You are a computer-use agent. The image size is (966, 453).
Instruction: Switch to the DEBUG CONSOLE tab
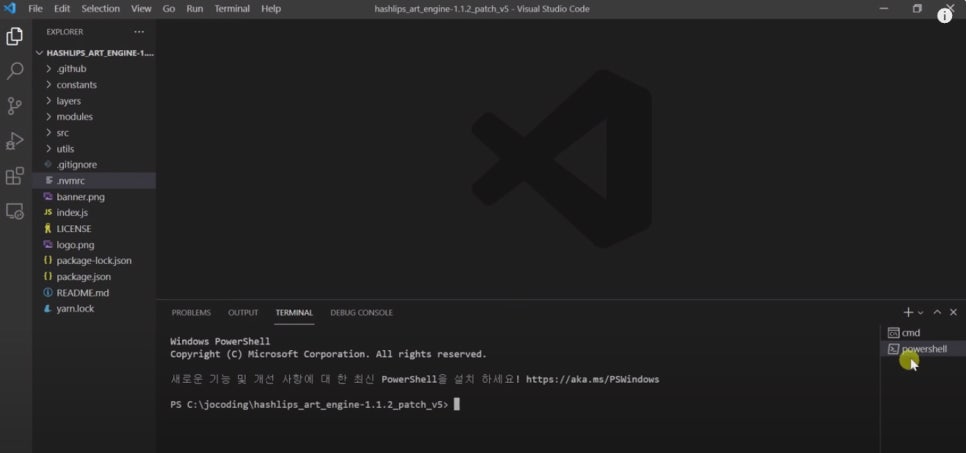(362, 313)
